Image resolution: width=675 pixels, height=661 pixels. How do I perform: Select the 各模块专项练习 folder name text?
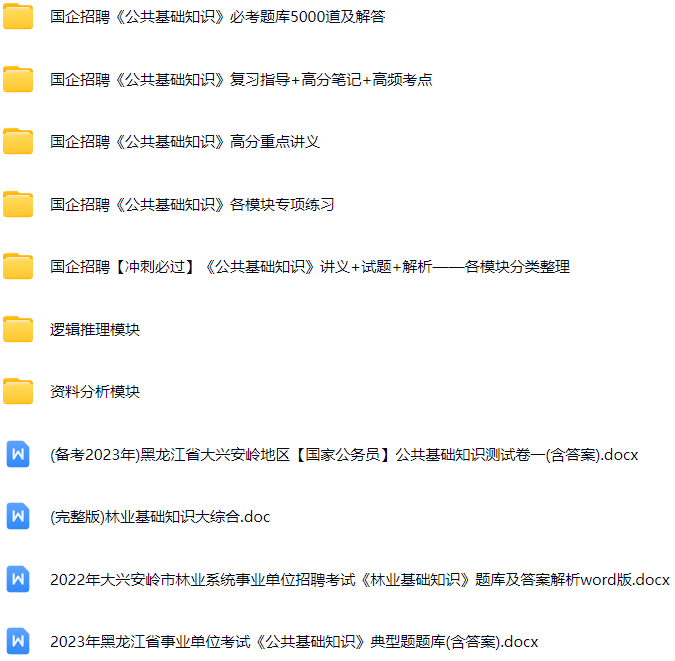pyautogui.click(x=192, y=205)
